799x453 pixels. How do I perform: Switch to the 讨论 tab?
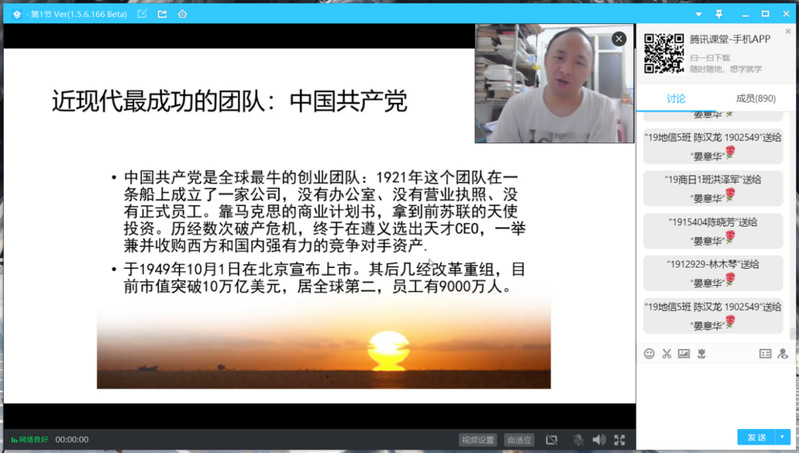[x=676, y=98]
